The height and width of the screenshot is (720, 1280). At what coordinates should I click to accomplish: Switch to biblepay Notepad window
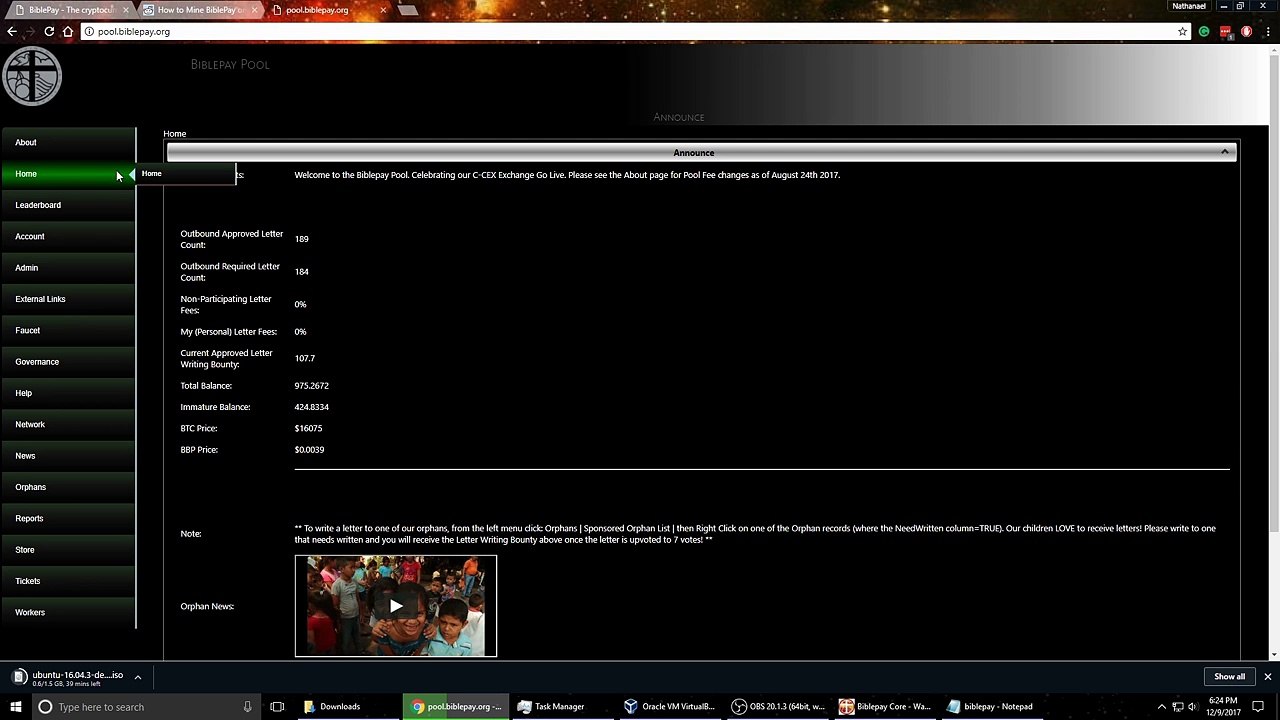coord(992,707)
